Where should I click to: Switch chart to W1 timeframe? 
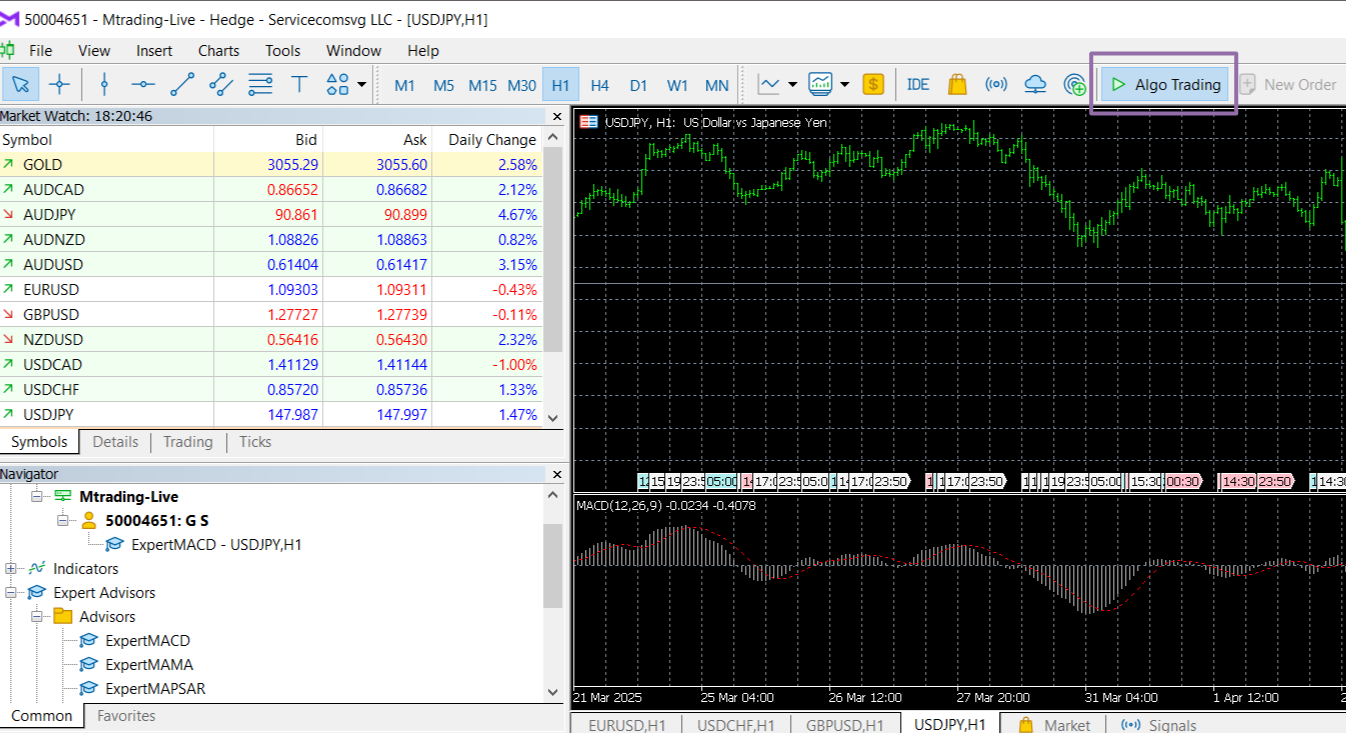click(678, 85)
